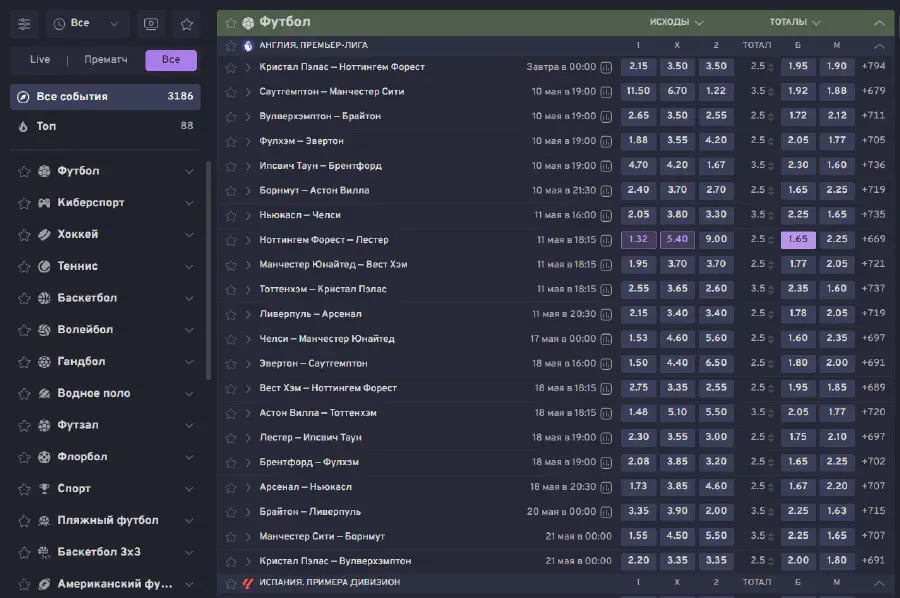Favorite the Борнмут – Астон Вилла match
This screenshot has height=598, width=900.
point(231,191)
